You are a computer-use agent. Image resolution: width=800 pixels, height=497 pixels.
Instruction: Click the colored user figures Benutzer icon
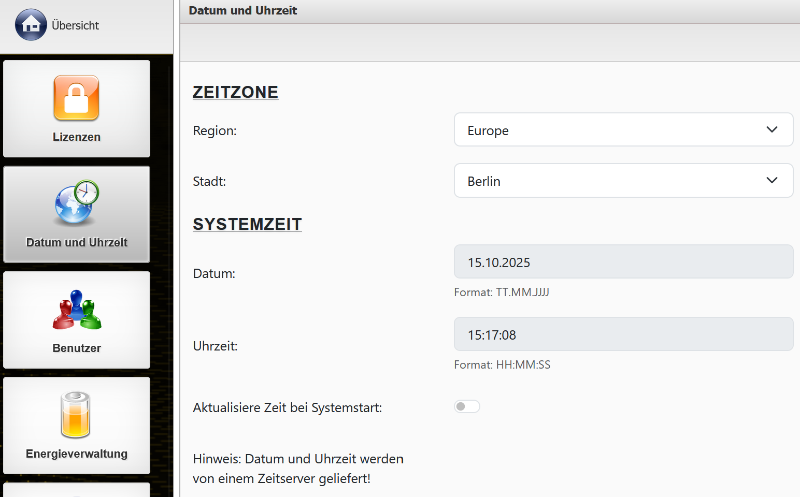[x=76, y=309]
